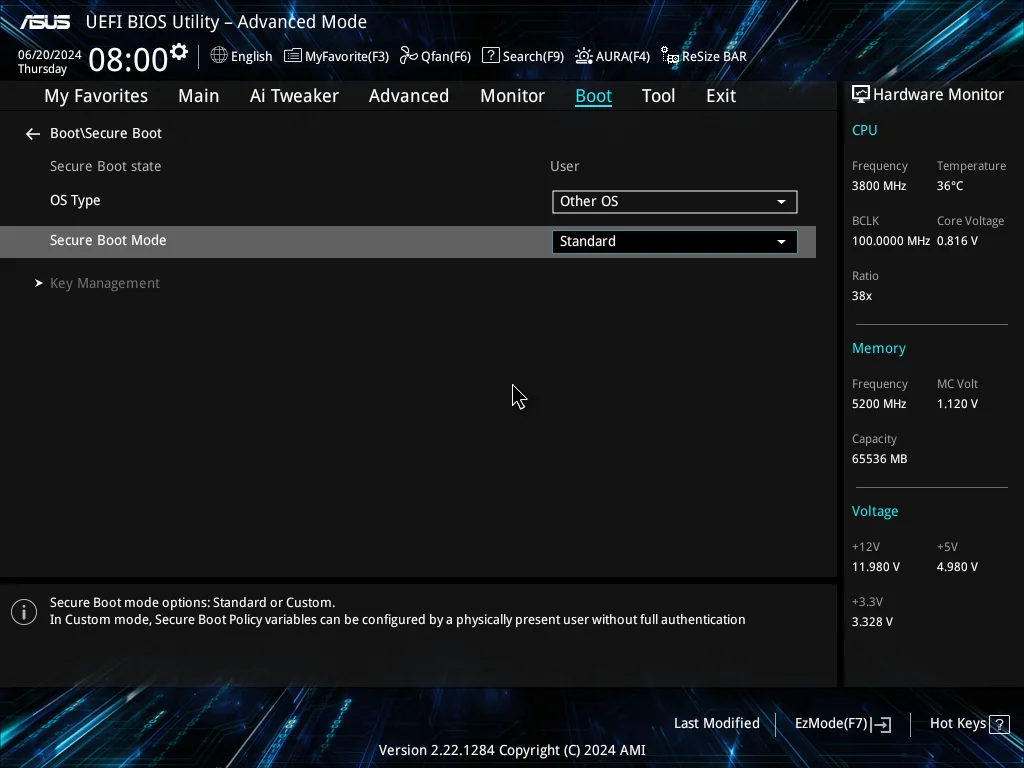Click the Ratio value 38x

coord(862,296)
